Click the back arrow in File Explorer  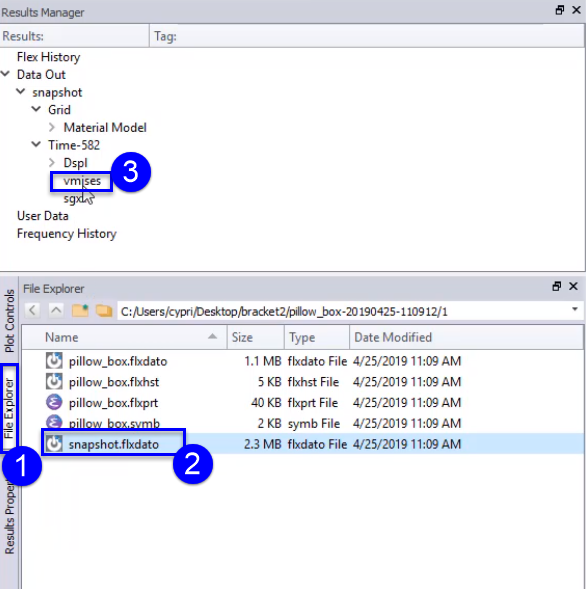pos(33,311)
